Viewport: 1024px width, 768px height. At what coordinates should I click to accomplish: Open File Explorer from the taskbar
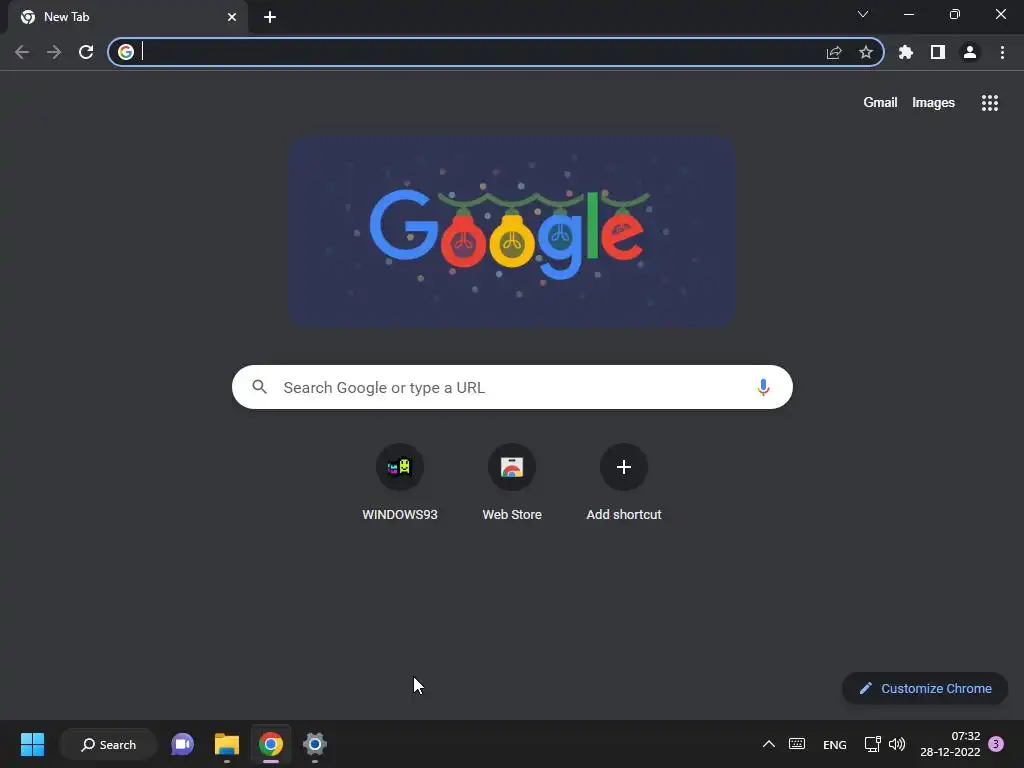[227, 744]
